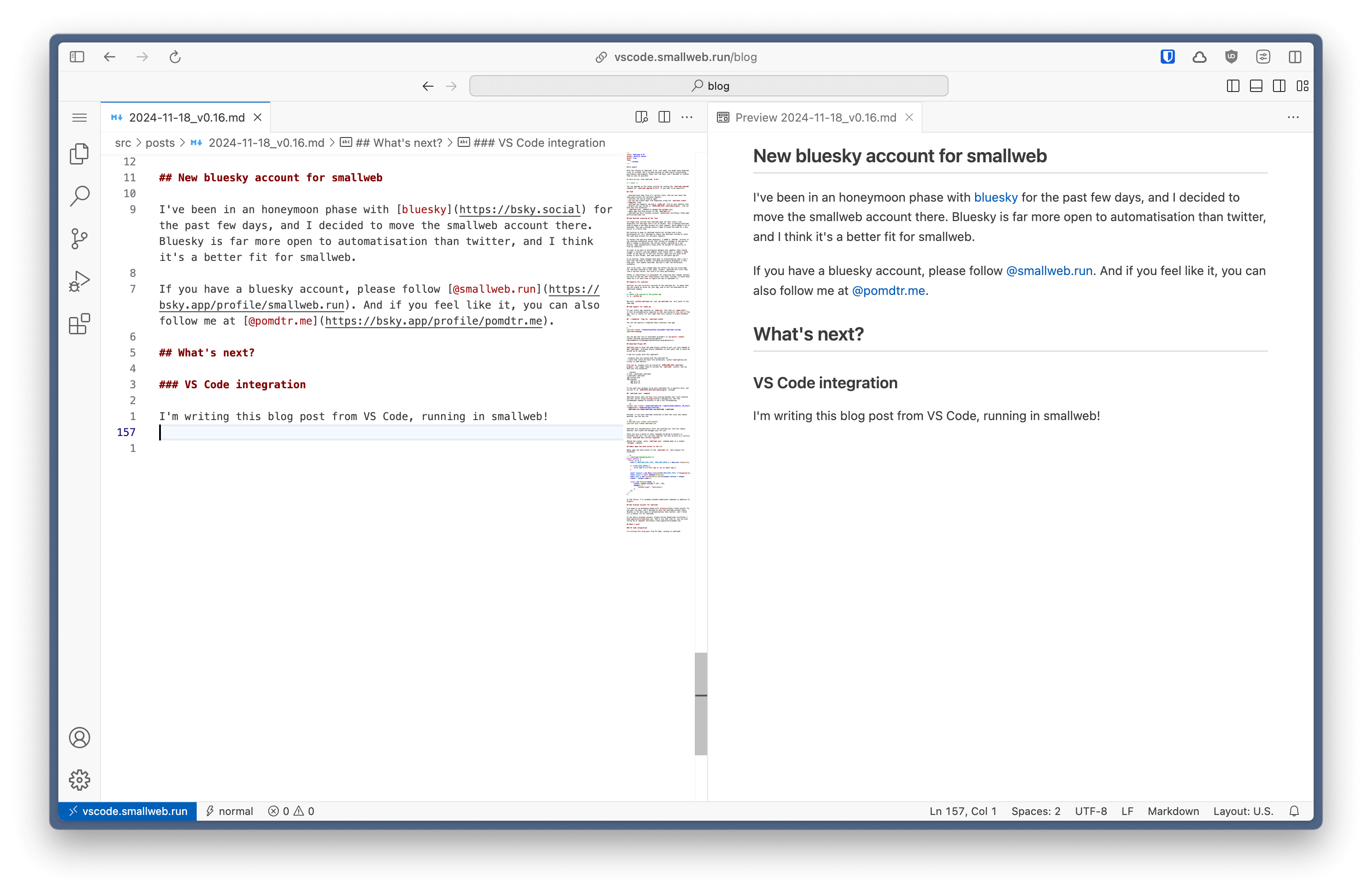Change indentation via Spaces: 2

click(x=1035, y=811)
